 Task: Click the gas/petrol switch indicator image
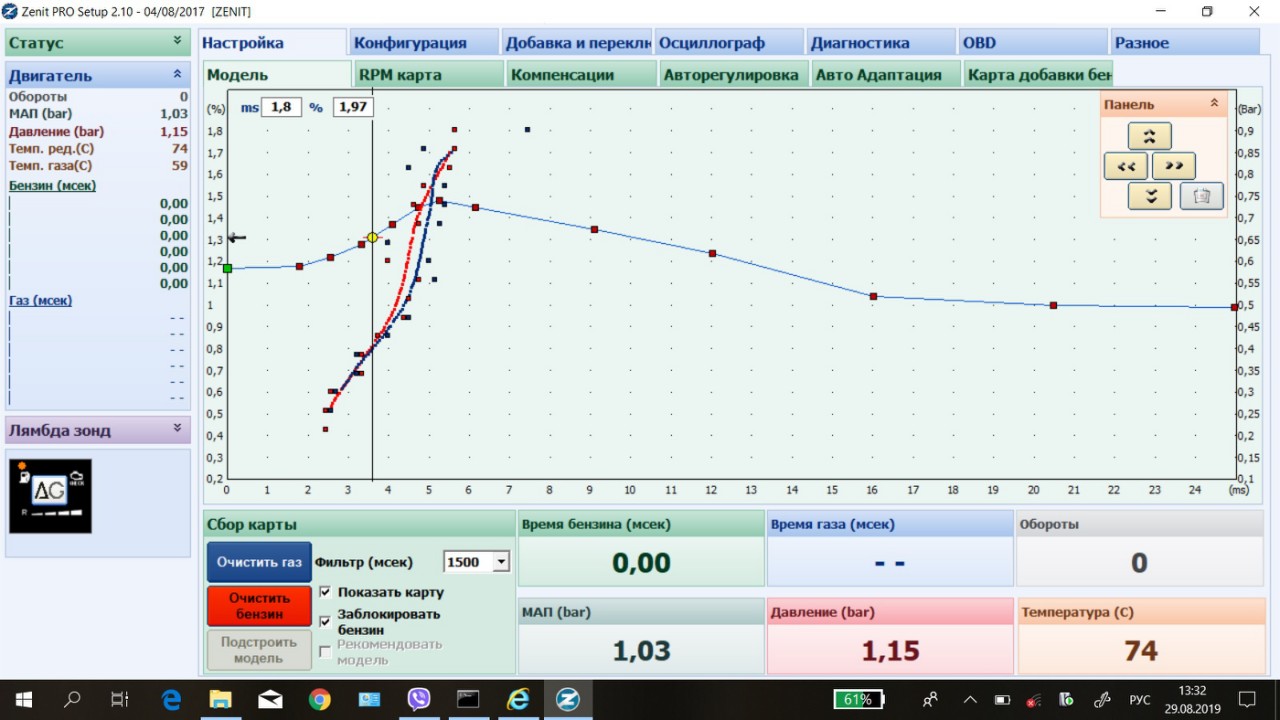(x=50, y=496)
